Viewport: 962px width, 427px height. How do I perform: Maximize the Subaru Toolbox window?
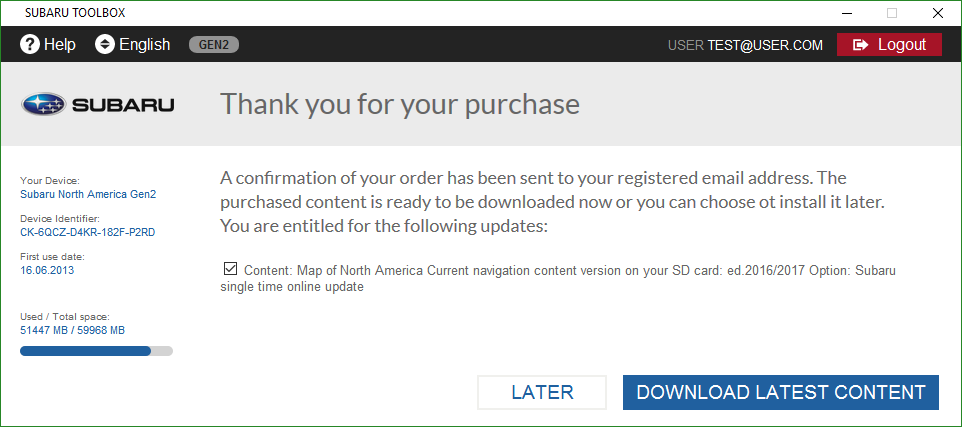coord(892,13)
